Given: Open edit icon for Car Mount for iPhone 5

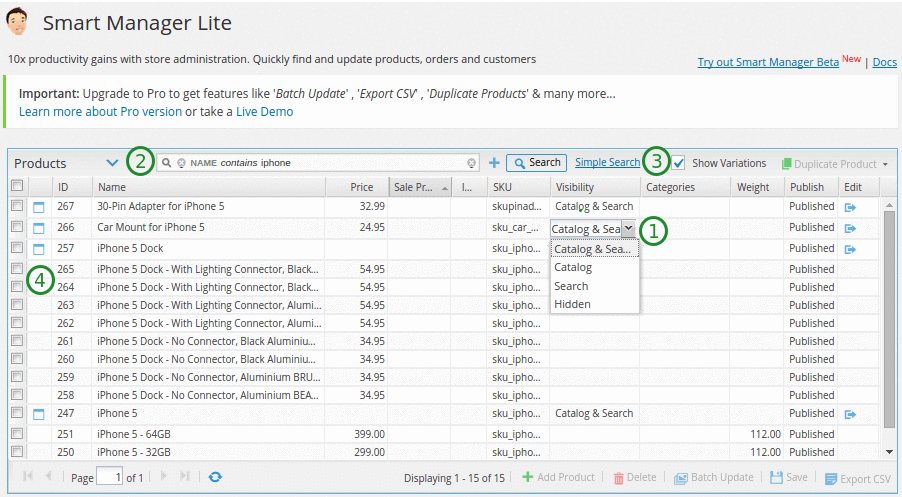Looking at the screenshot, I should (850, 228).
